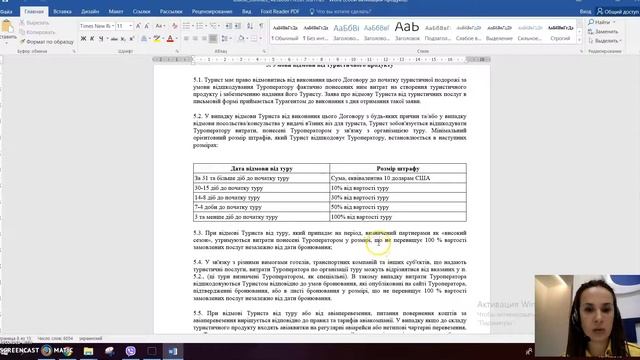Toggle strikethrough formatting
The width and height of the screenshot is (640, 360).
114,39
